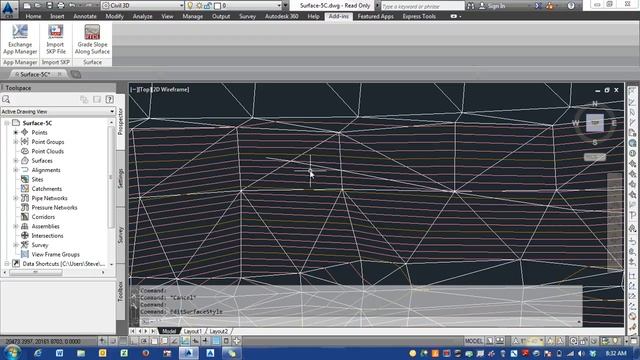
Task: Click the Toolspace tree vertical scrollbar
Action: (x=111, y=177)
